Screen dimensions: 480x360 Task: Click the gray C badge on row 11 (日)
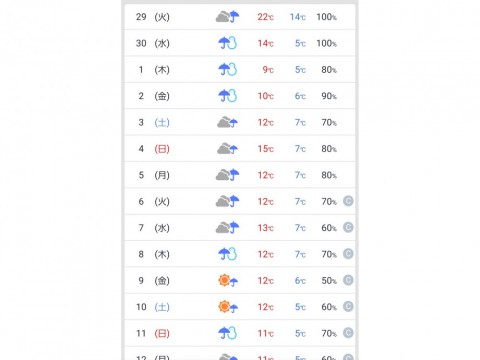348,333
